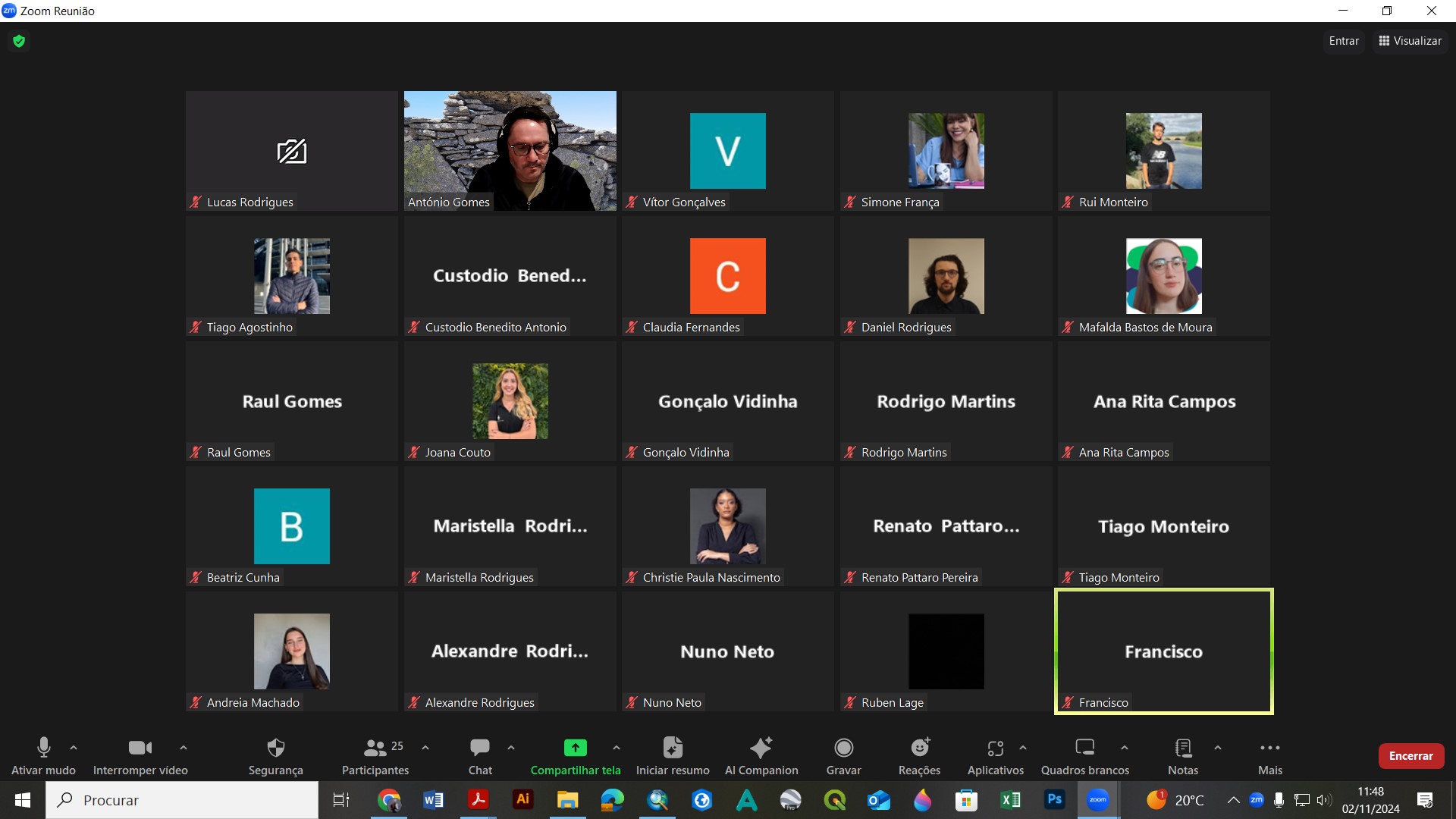The width and height of the screenshot is (1456, 819).
Task: Open the Chat panel
Action: 479,748
